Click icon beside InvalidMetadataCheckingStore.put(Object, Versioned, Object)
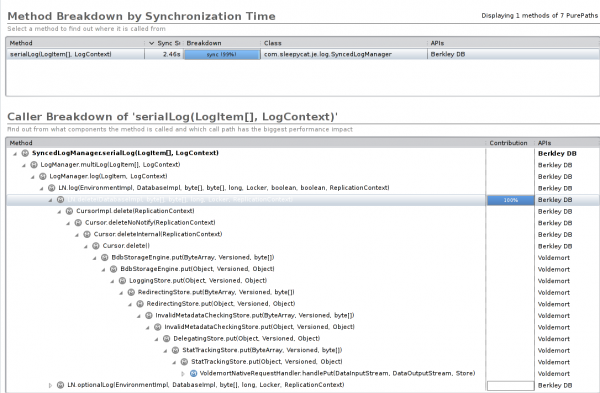Image resolution: width=600 pixels, height=393 pixels. [x=157, y=327]
